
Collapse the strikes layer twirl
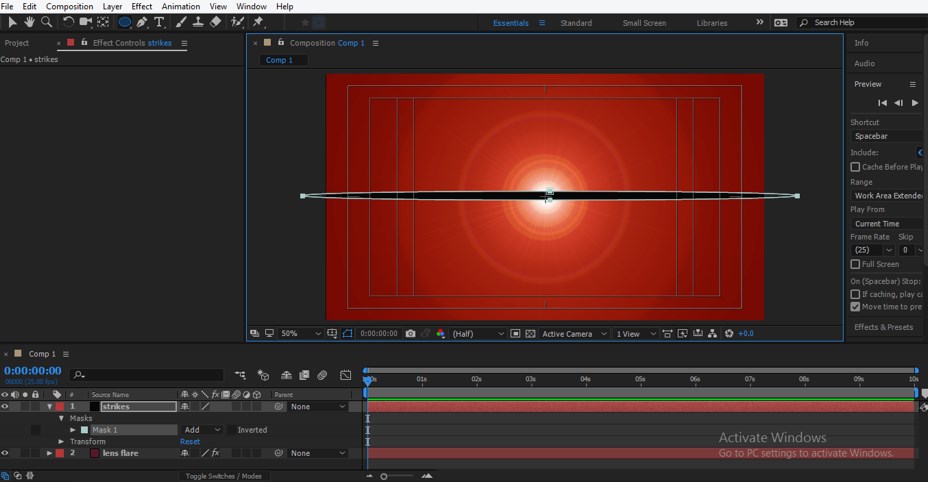click(50, 407)
